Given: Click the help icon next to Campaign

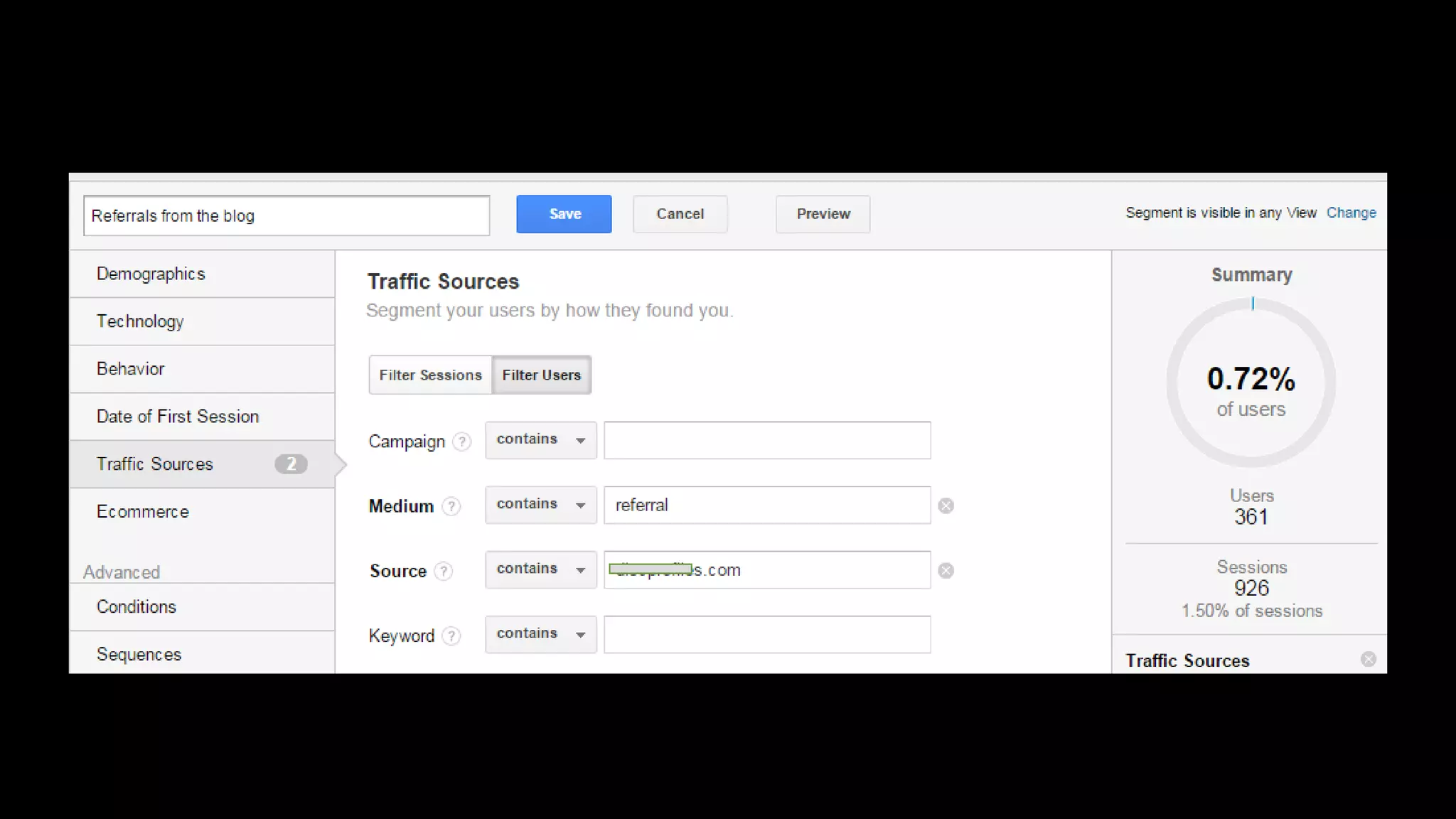Looking at the screenshot, I should click(462, 441).
